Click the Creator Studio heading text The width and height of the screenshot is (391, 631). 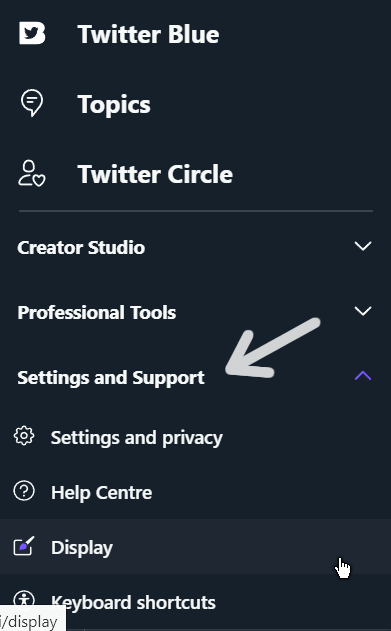pyautogui.click(x=81, y=247)
